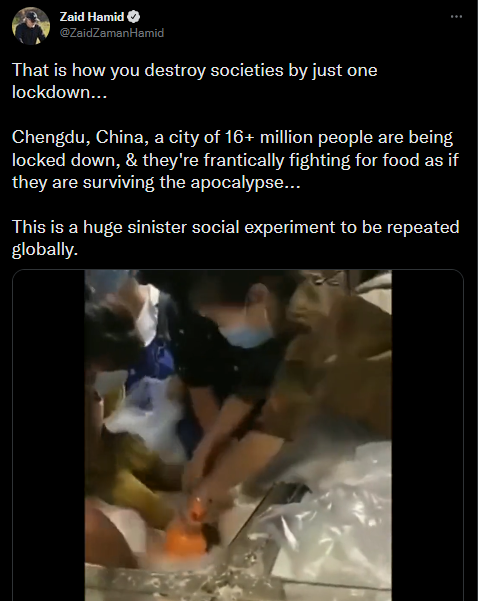
Task: Click the sentence 'This is a huge sinister social experiment'
Action: click(x=173, y=227)
